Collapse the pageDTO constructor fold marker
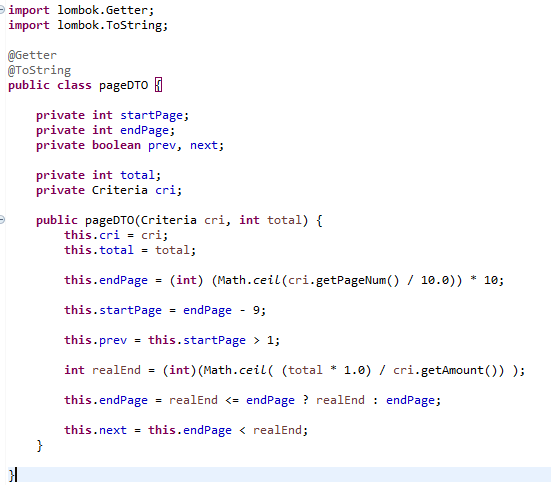This screenshot has width=551, height=485. [2, 220]
